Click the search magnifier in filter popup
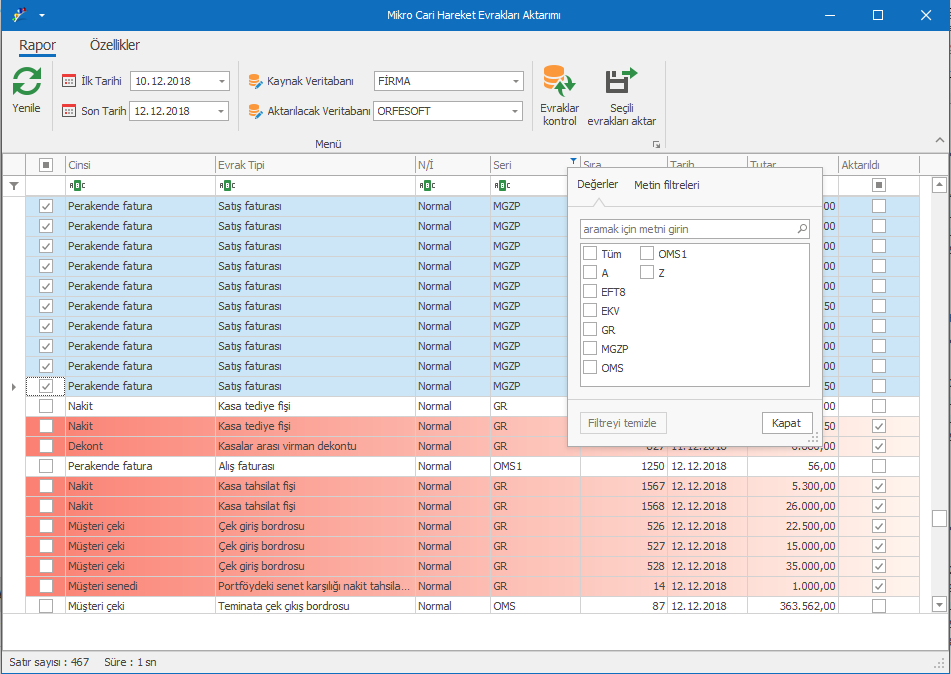Image resolution: width=951 pixels, height=674 pixels. [802, 229]
